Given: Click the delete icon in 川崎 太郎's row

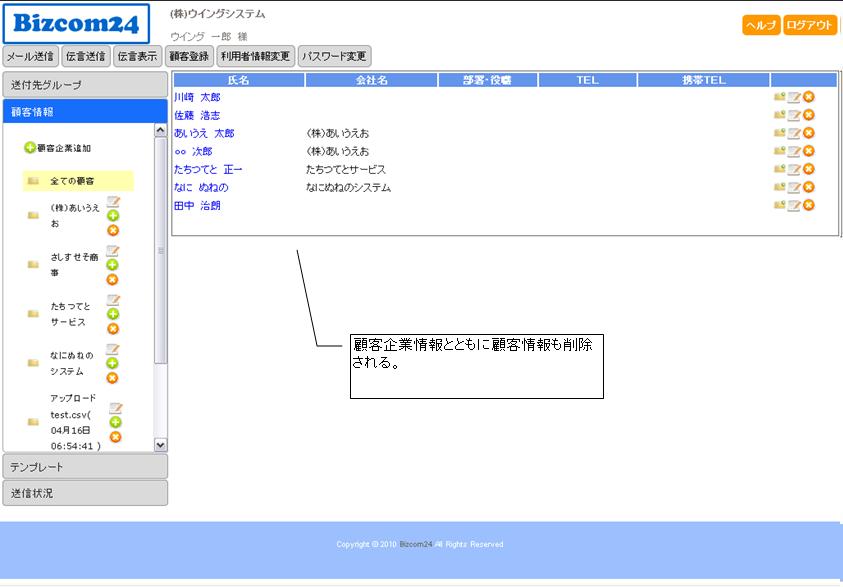Looking at the screenshot, I should tap(808, 97).
